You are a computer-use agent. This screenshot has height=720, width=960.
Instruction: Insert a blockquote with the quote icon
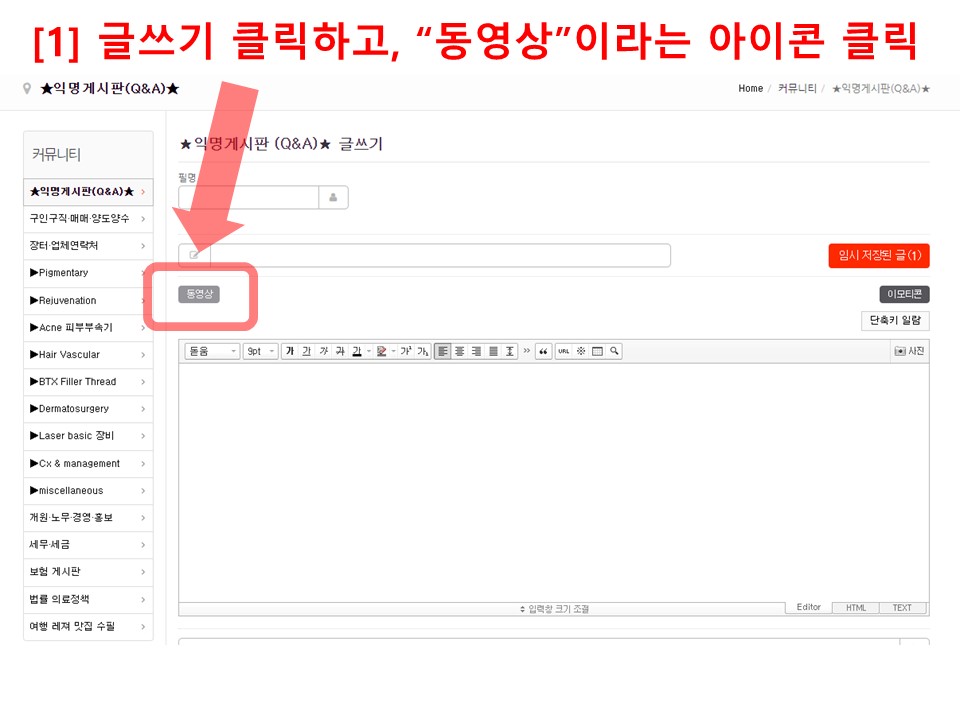tap(543, 351)
